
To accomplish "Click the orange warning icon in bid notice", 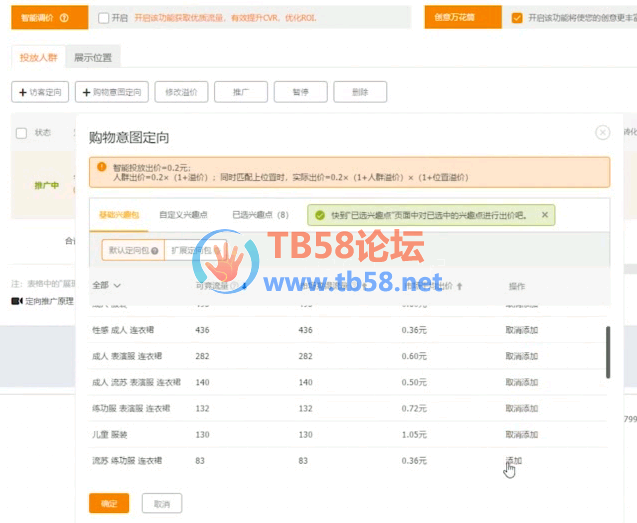I will click(101, 169).
